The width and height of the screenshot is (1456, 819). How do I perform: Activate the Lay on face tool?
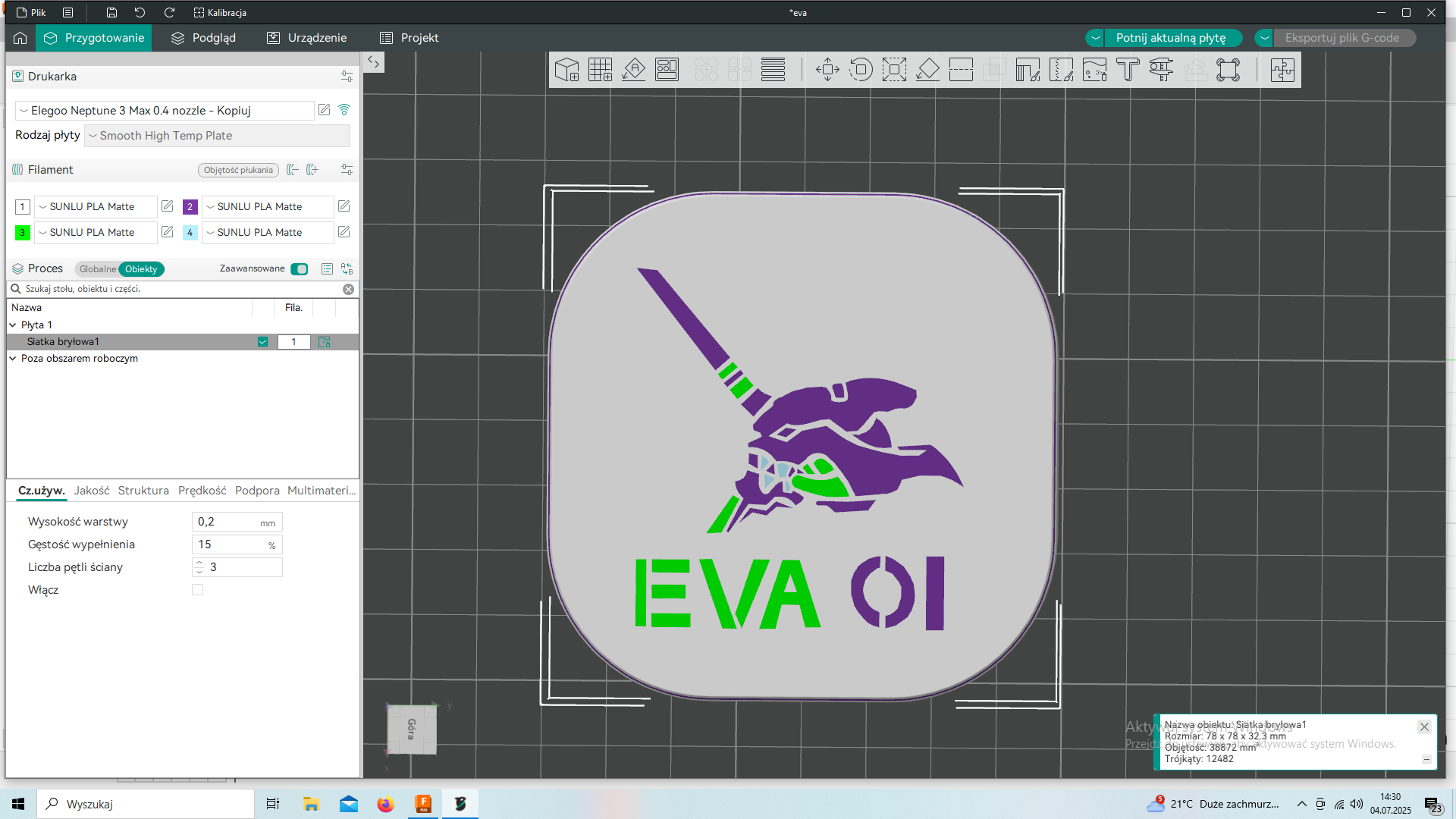(x=927, y=70)
